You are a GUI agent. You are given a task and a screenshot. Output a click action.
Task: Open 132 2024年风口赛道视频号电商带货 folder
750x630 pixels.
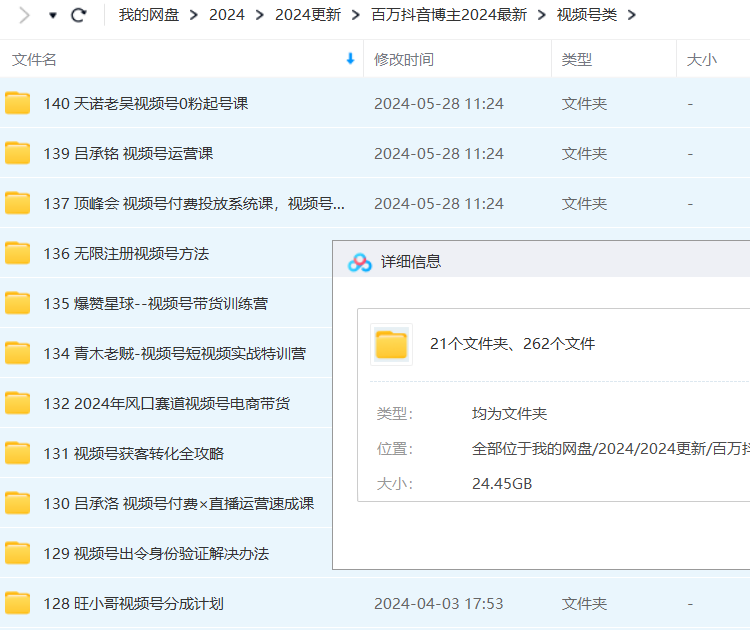[182, 404]
